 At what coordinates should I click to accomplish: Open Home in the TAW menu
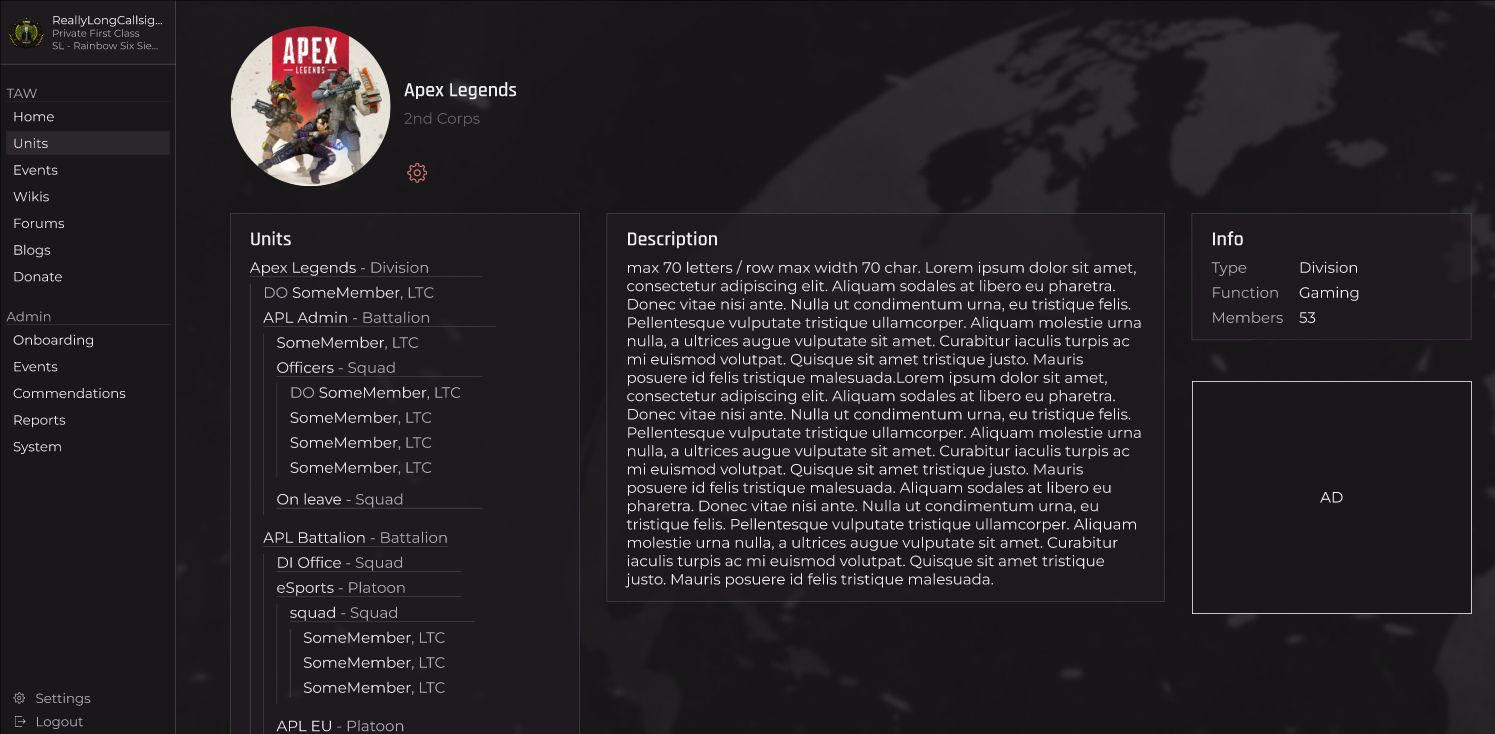tap(33, 117)
